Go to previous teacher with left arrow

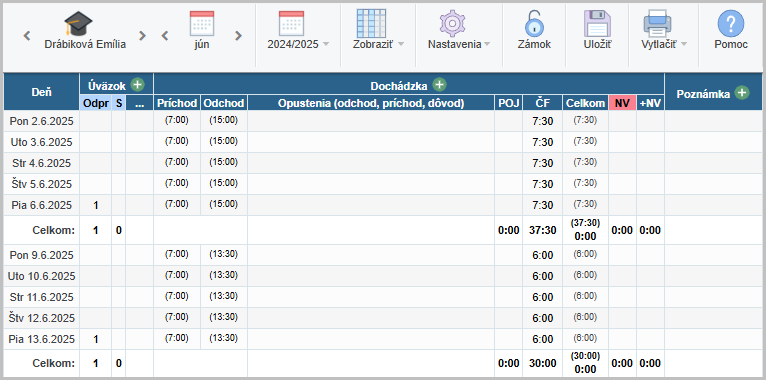[27, 36]
